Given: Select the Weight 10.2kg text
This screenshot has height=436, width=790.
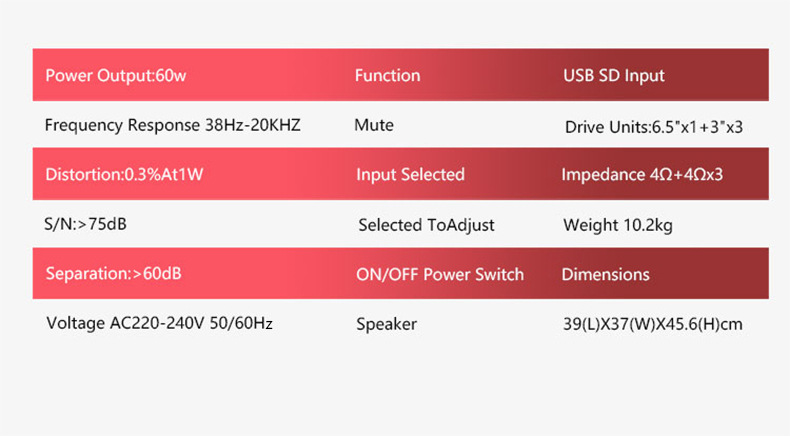Looking at the screenshot, I should click(618, 225).
